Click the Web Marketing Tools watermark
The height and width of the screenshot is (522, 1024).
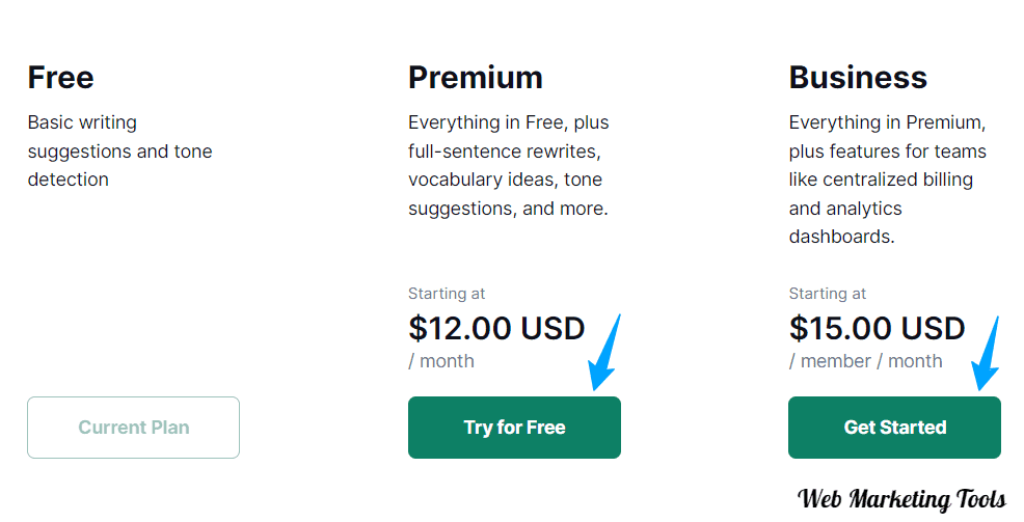(x=901, y=499)
